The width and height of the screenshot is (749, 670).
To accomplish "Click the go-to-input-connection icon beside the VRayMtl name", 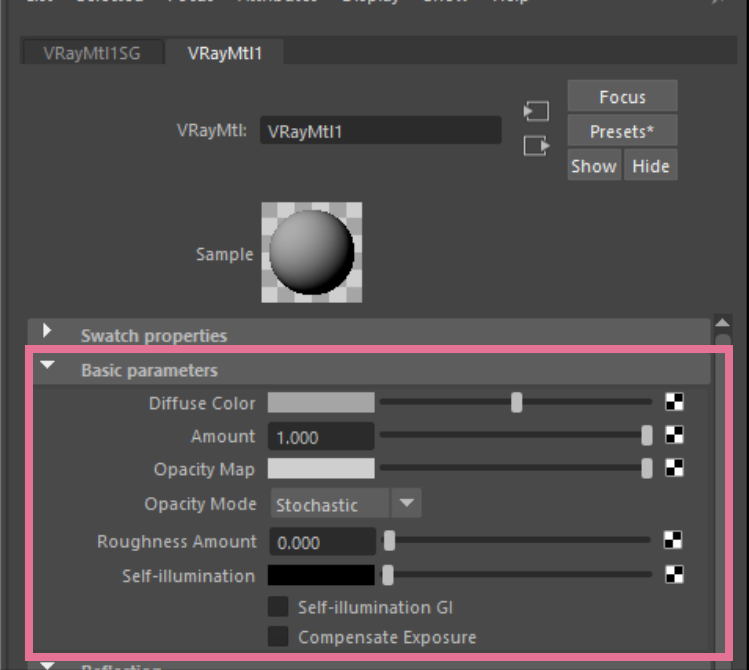I will point(536,111).
